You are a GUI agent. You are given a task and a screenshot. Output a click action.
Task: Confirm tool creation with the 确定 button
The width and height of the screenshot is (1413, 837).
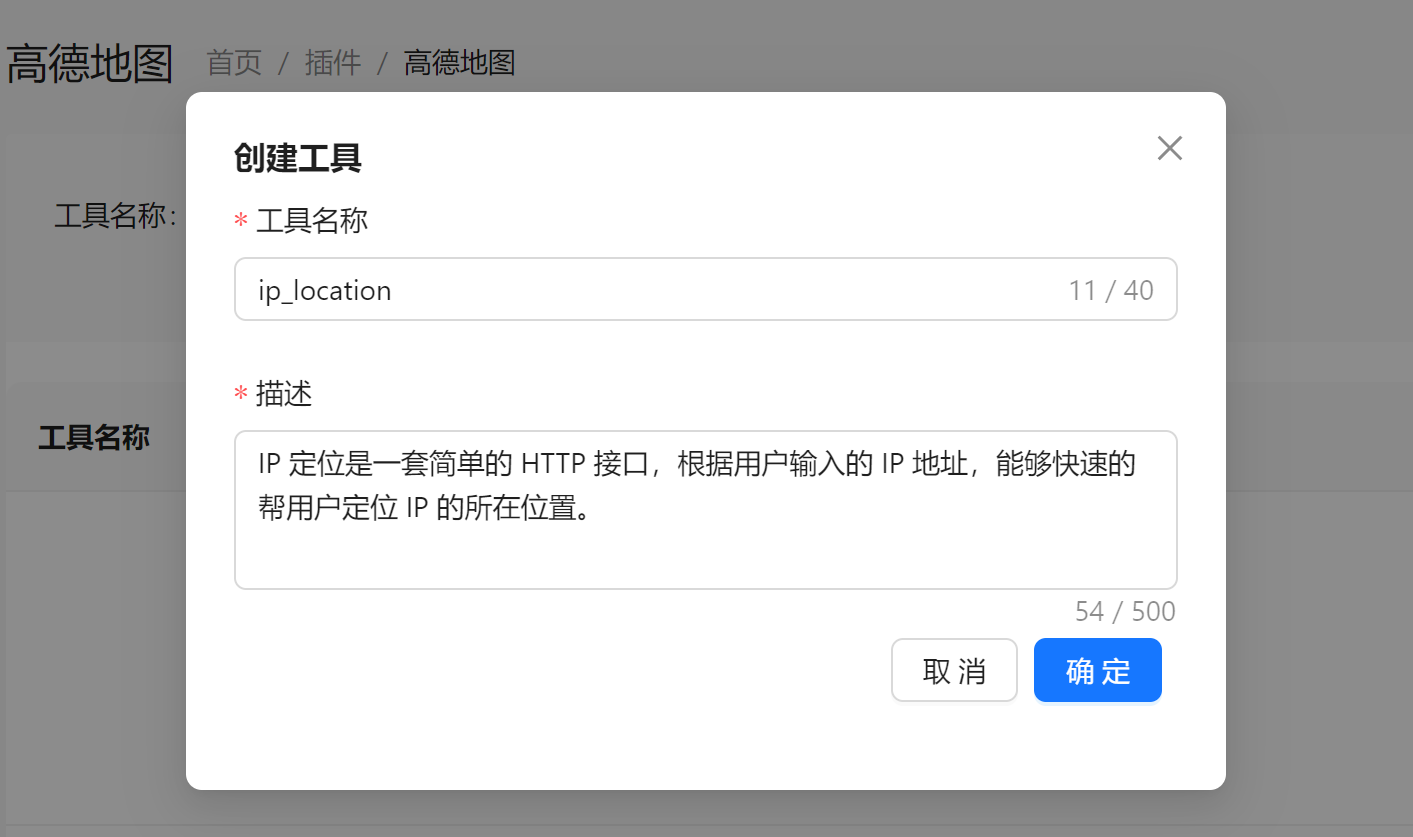(x=1097, y=670)
